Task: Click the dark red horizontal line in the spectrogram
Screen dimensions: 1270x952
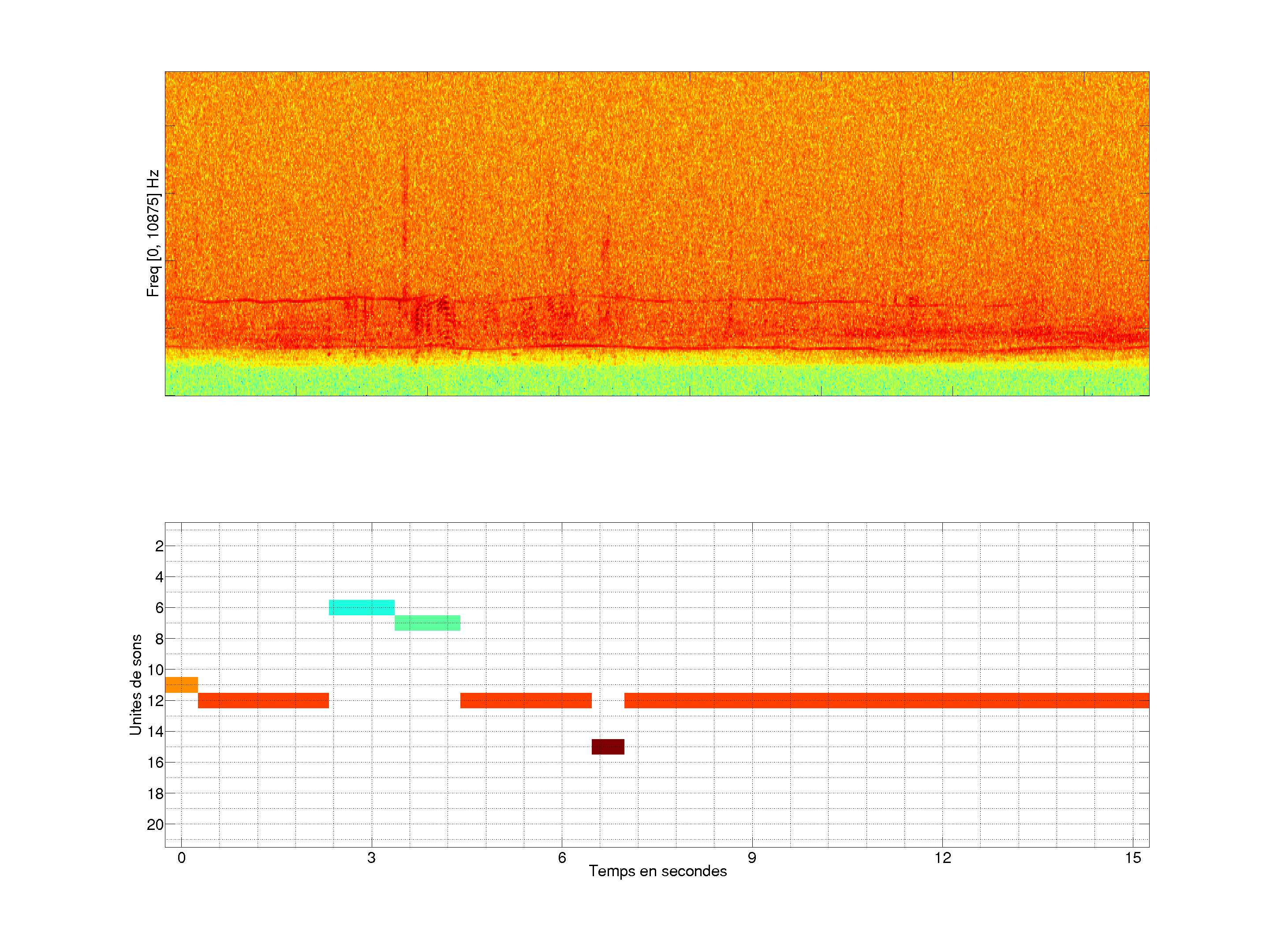Action: [574, 346]
